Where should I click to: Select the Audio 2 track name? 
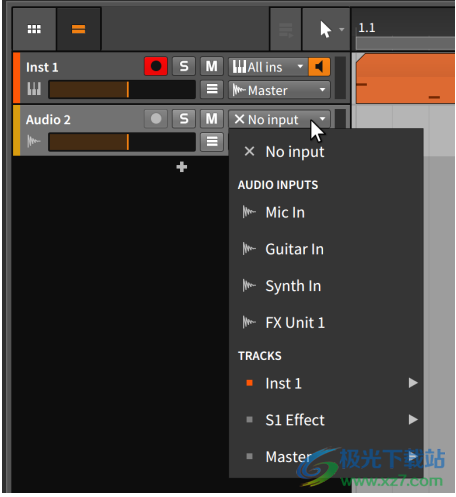48,120
